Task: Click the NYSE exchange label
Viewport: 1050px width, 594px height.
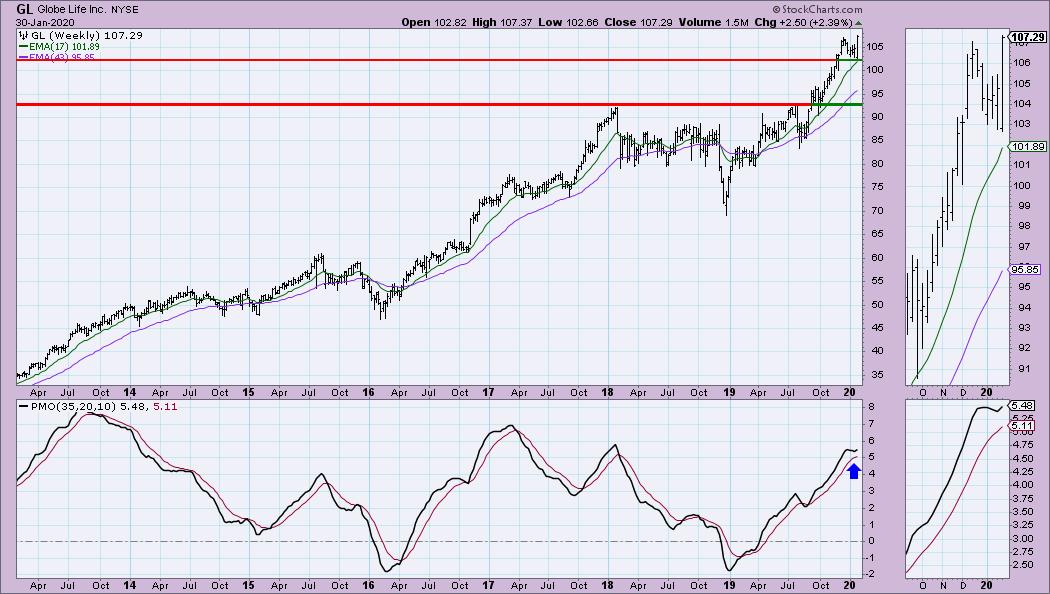Action: [125, 10]
